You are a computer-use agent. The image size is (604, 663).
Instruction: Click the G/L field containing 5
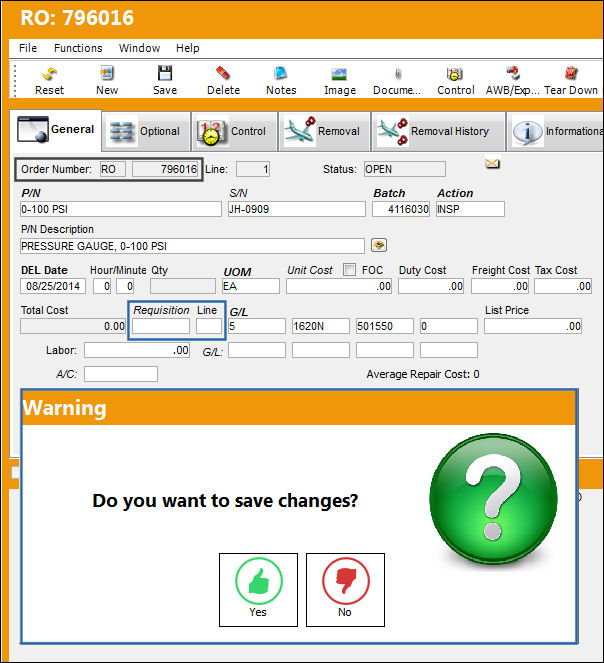257,326
